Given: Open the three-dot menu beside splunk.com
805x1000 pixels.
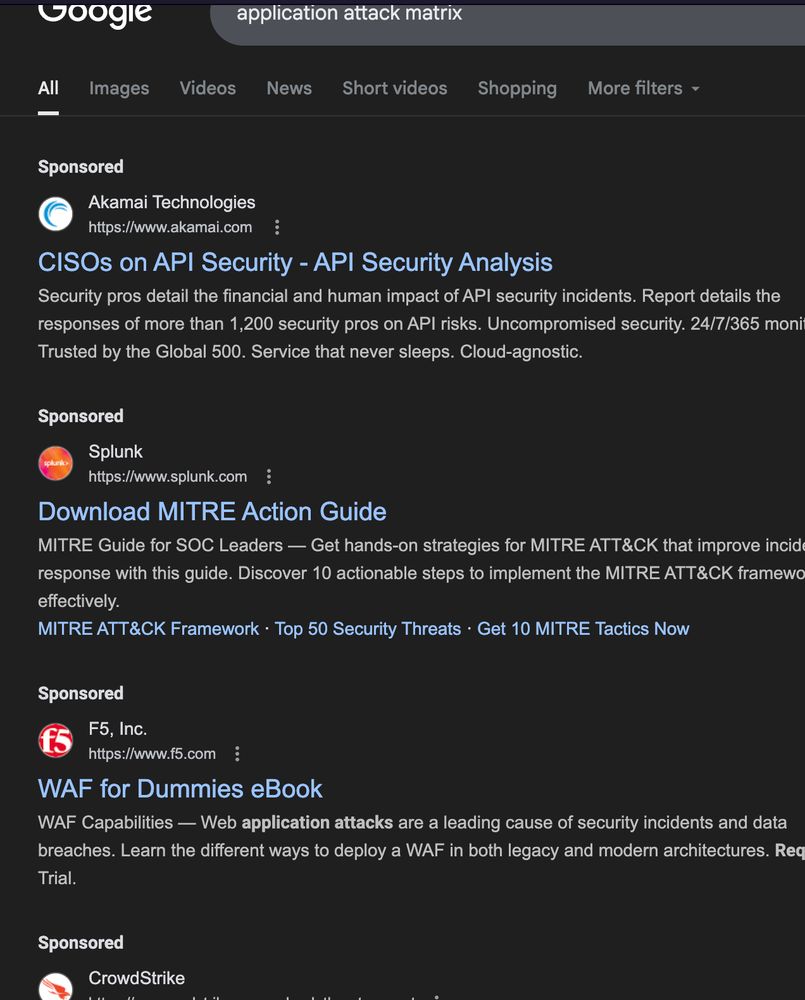Looking at the screenshot, I should 269,476.
